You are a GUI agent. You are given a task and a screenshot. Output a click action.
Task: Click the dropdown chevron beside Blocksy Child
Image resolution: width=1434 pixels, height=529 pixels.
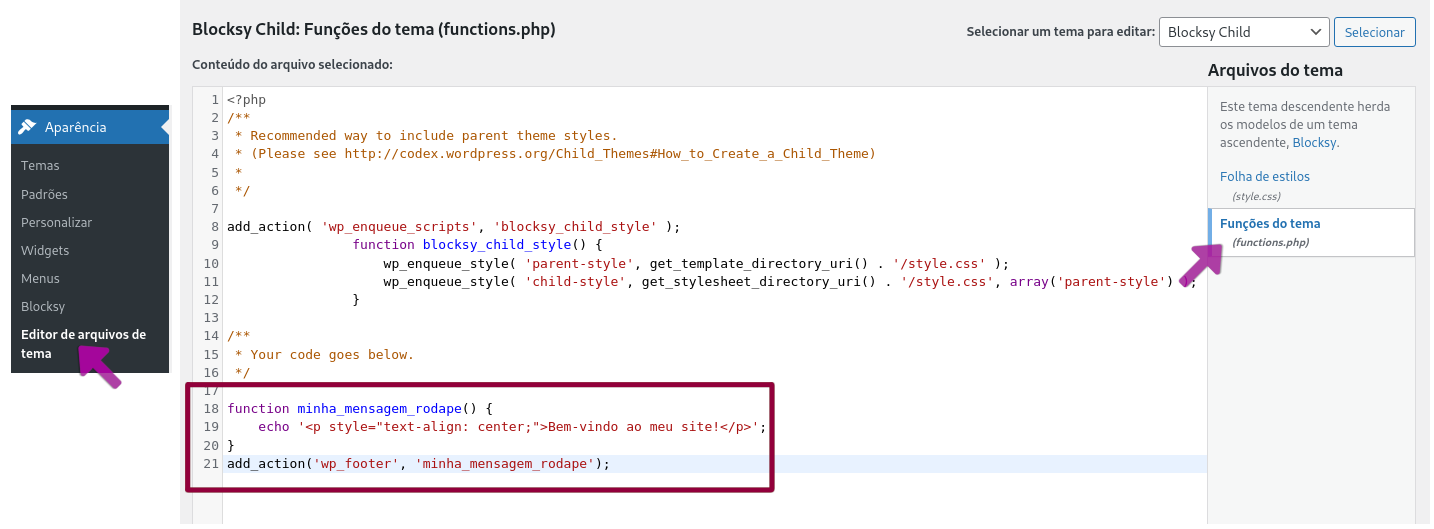pos(1315,32)
